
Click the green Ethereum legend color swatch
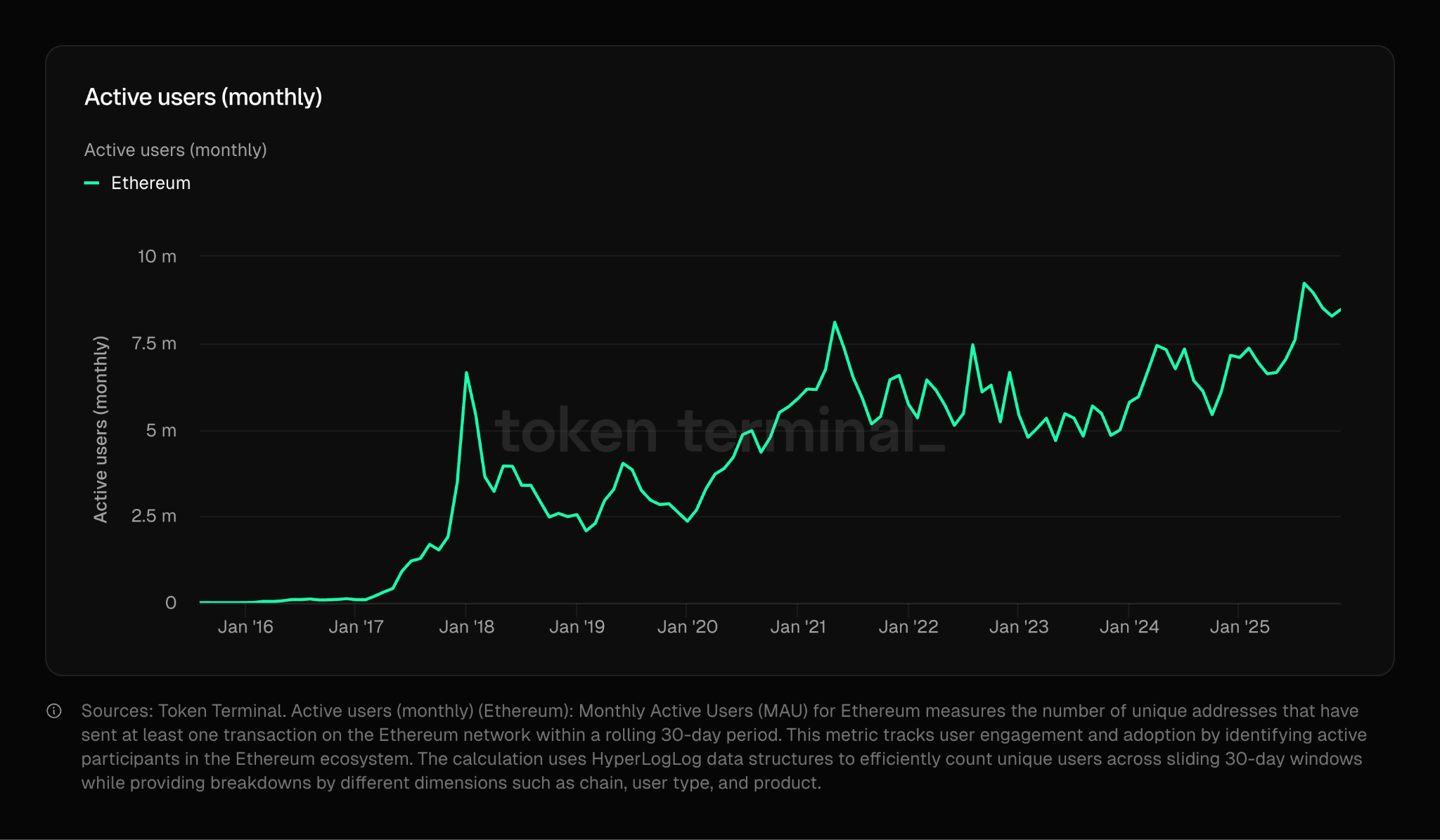(91, 183)
